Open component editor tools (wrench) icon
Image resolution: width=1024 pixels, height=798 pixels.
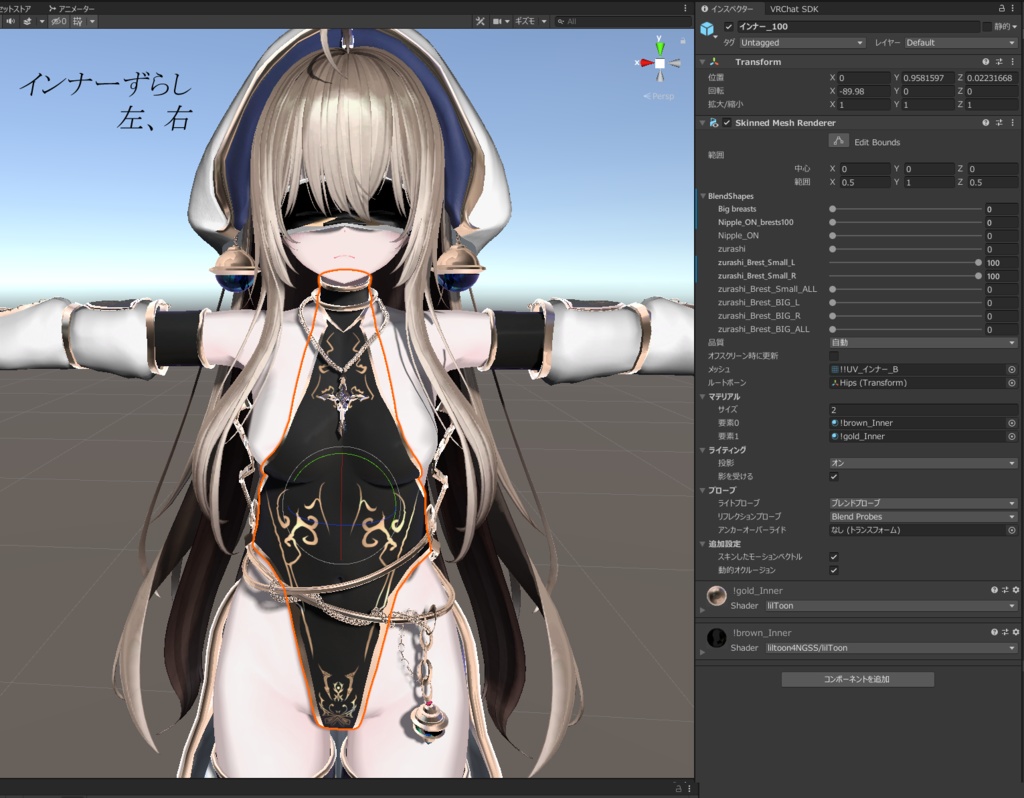(480, 22)
